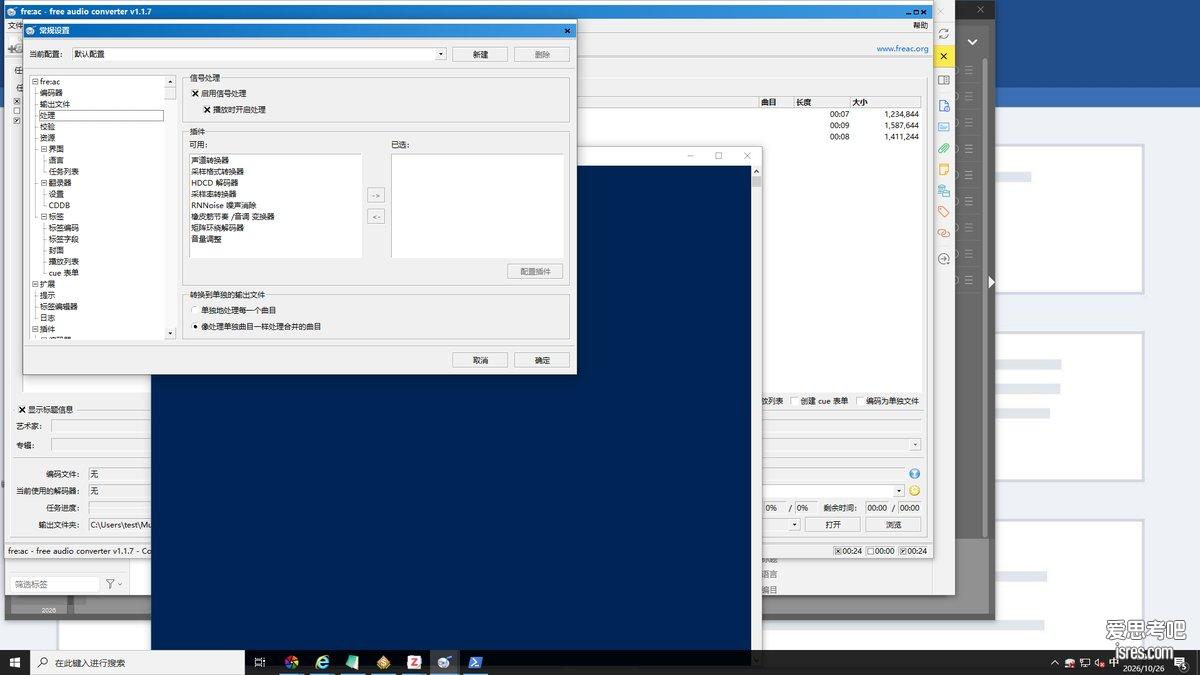Toggle 创建 cue 表单 checkbox
The height and width of the screenshot is (675, 1200).
(795, 401)
